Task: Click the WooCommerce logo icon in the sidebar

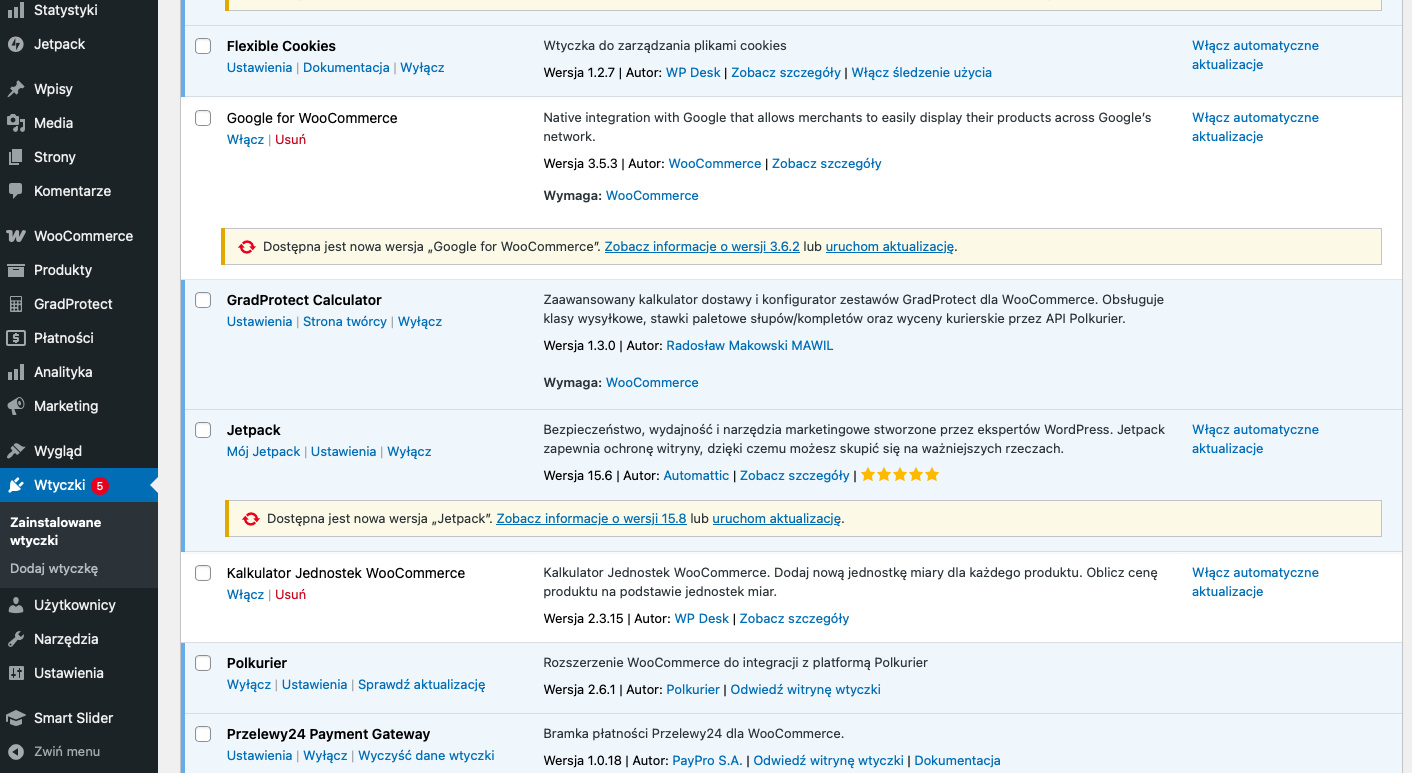Action: pyautogui.click(x=16, y=236)
